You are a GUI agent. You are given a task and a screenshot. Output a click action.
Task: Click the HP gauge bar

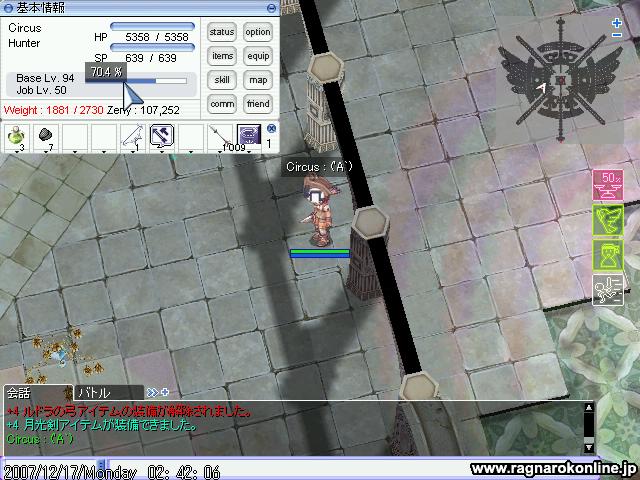[x=152, y=27]
